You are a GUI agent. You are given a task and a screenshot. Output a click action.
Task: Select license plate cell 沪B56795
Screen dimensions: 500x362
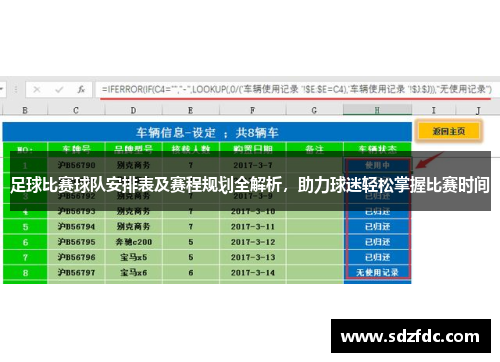coord(76,242)
